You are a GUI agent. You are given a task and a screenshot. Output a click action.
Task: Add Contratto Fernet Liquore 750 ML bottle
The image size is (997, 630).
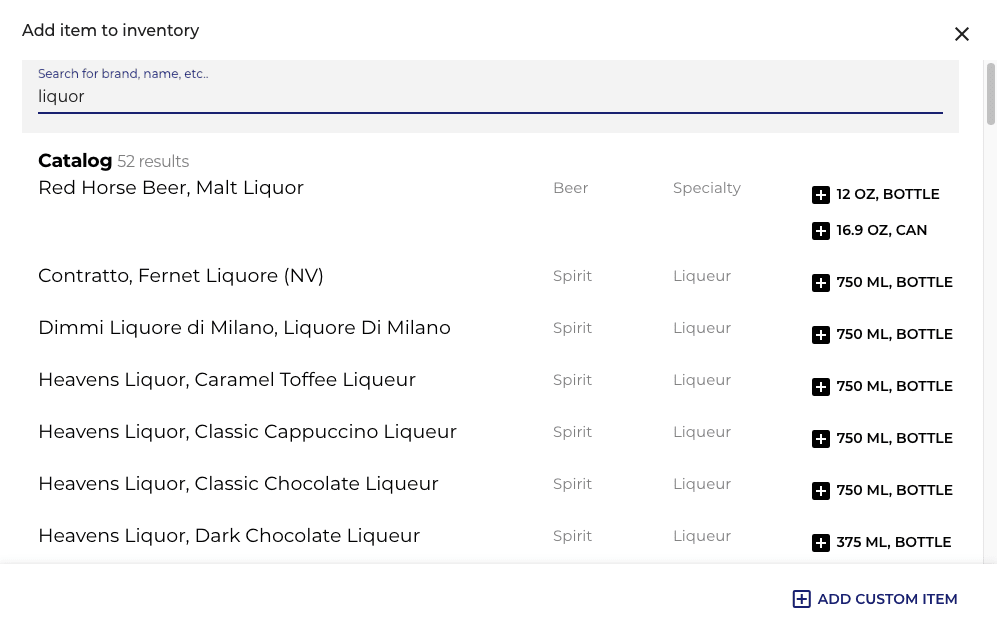(x=882, y=282)
